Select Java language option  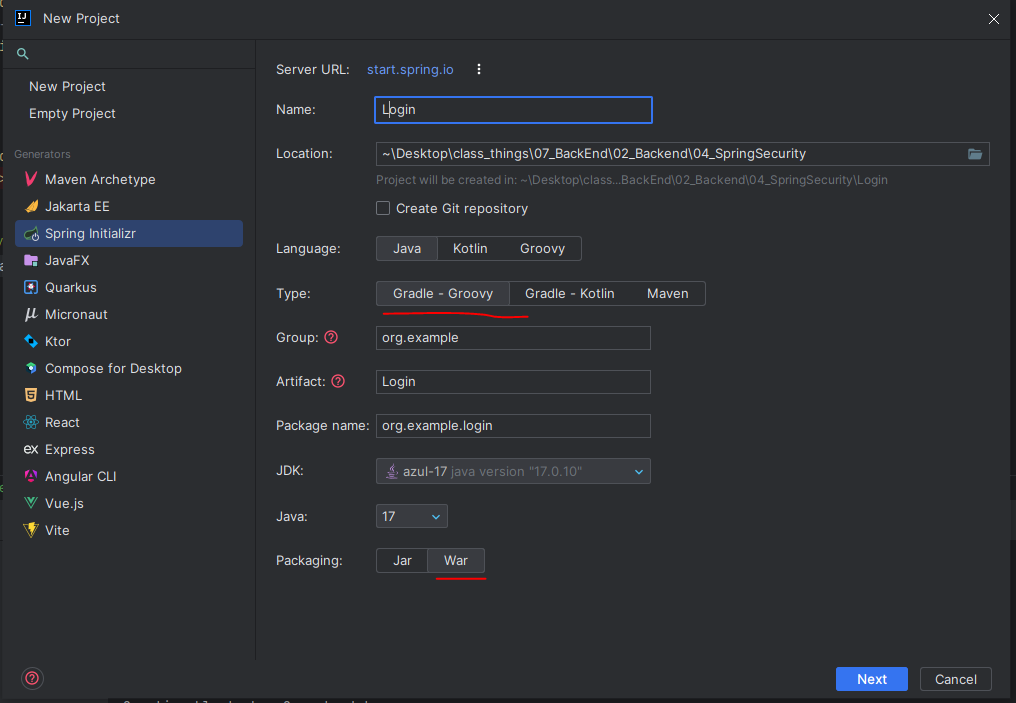coord(407,248)
